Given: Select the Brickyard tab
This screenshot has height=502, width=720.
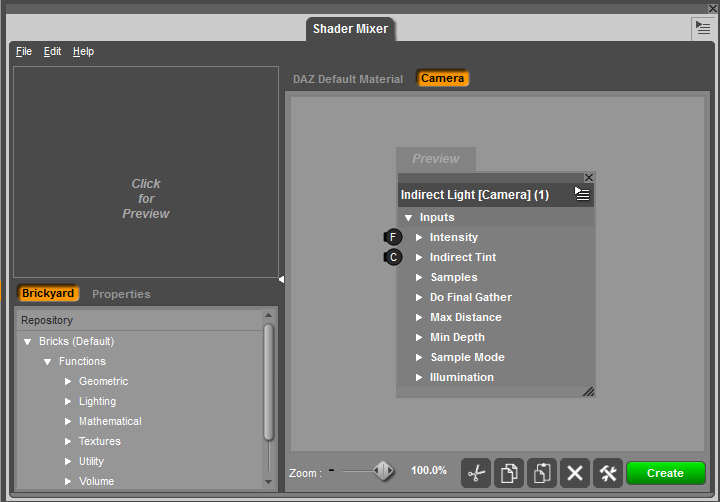Looking at the screenshot, I should [48, 293].
